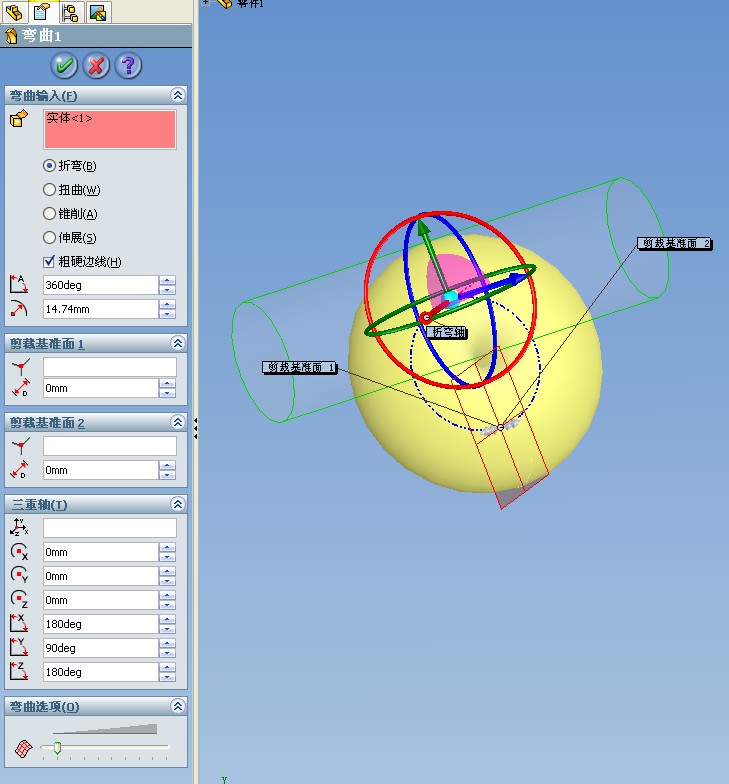Viewport: 729px width, 784px height.
Task: Click the X rotation origin 0mm field
Action: [x=100, y=552]
